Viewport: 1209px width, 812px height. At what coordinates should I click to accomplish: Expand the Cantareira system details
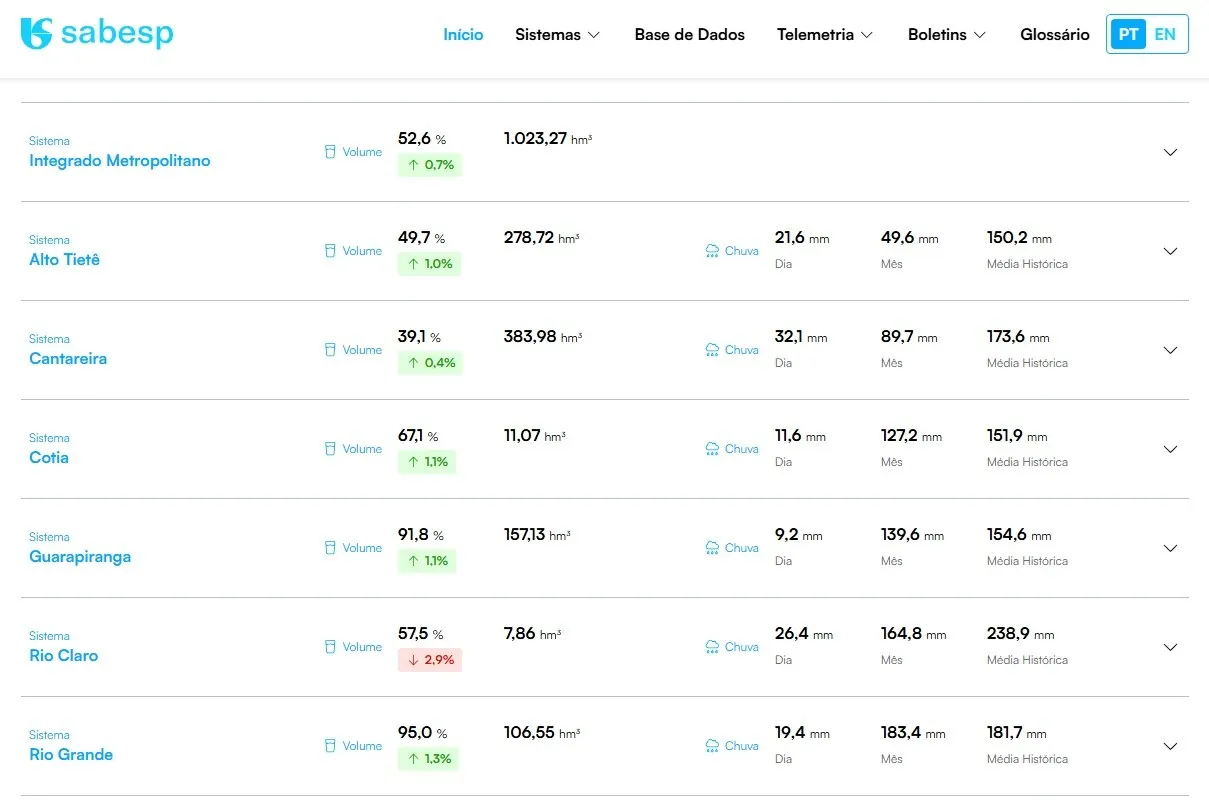point(1170,350)
